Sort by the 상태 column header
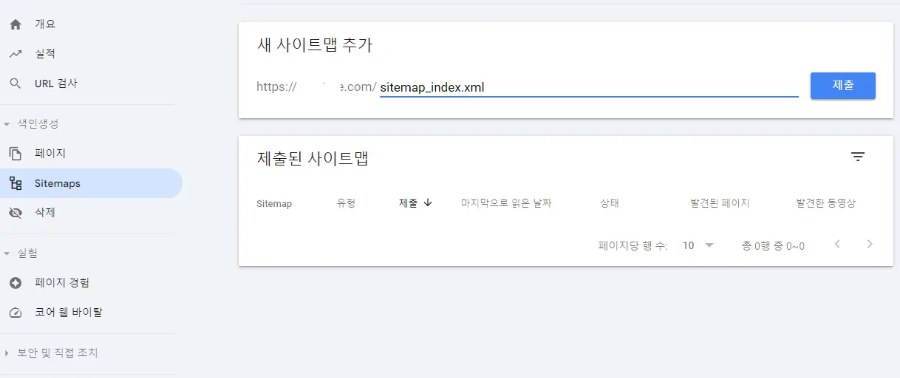The width and height of the screenshot is (900, 378). click(609, 204)
